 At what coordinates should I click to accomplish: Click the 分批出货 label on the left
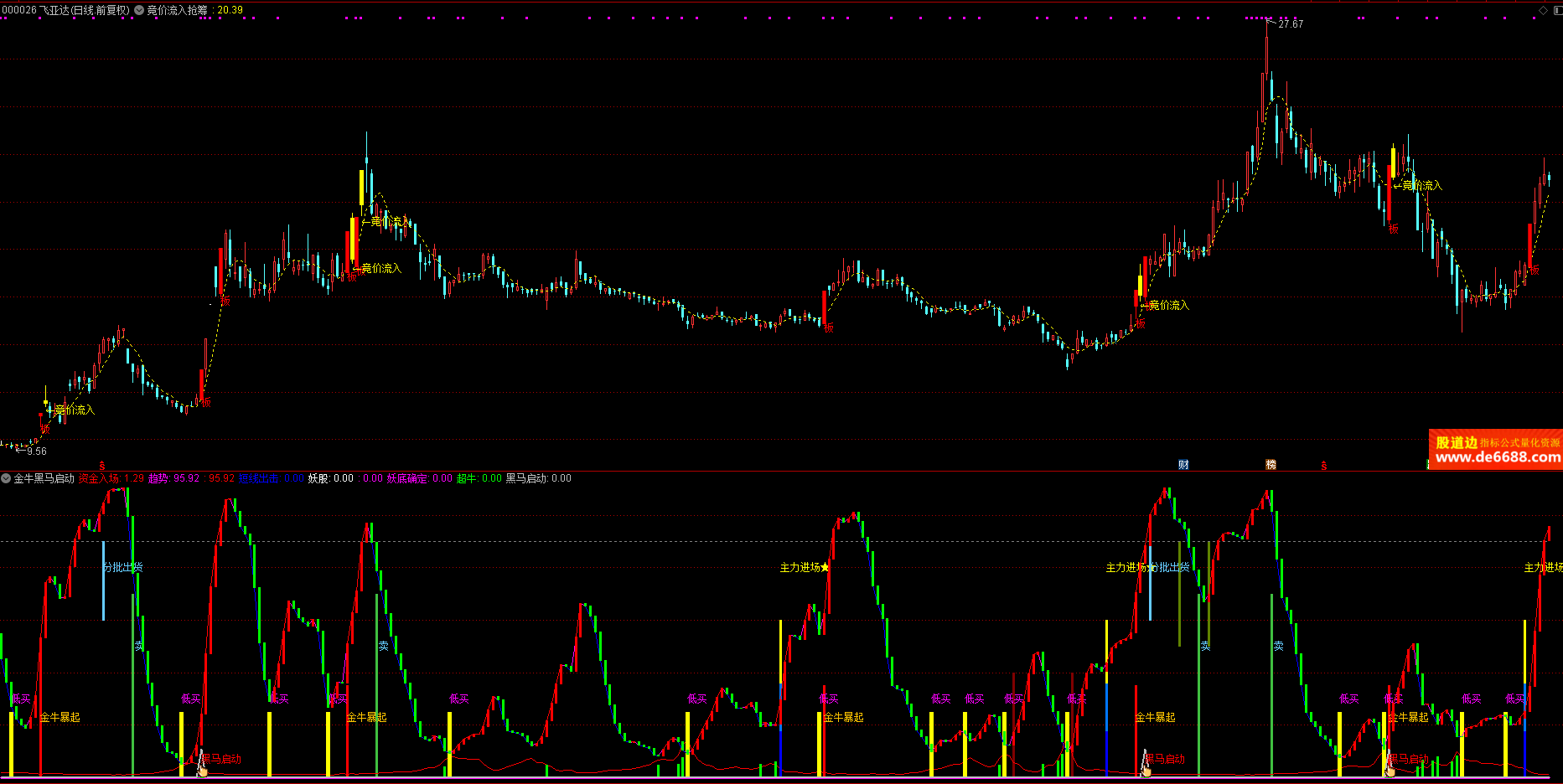pos(123,567)
